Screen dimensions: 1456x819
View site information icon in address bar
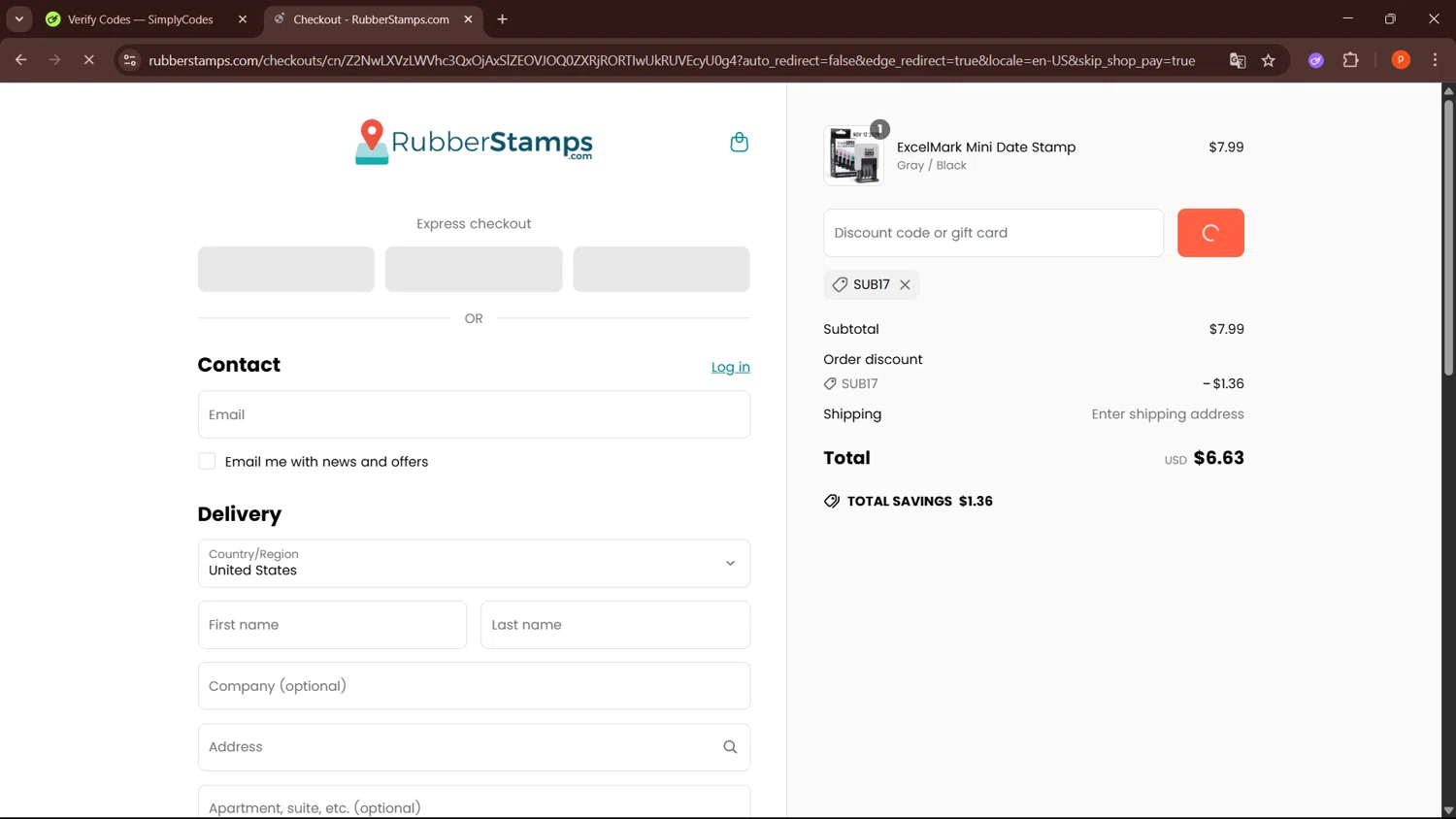coord(129,60)
